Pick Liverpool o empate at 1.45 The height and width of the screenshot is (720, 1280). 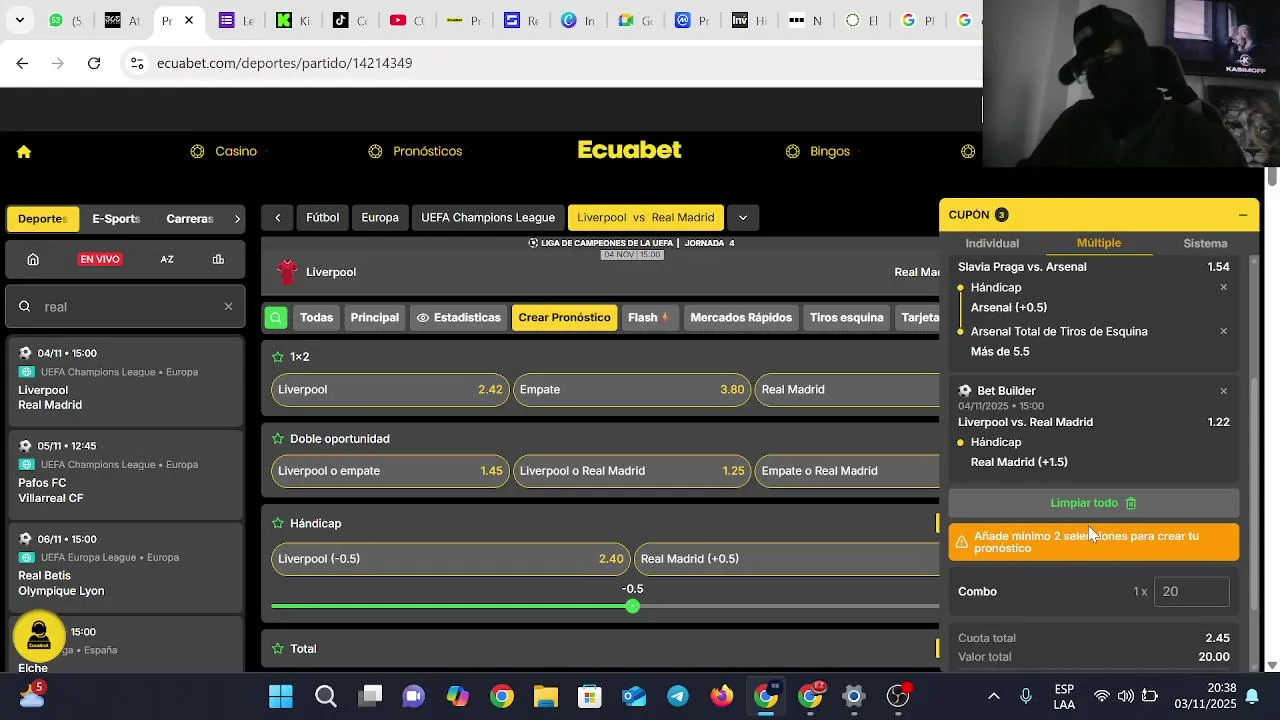(390, 471)
